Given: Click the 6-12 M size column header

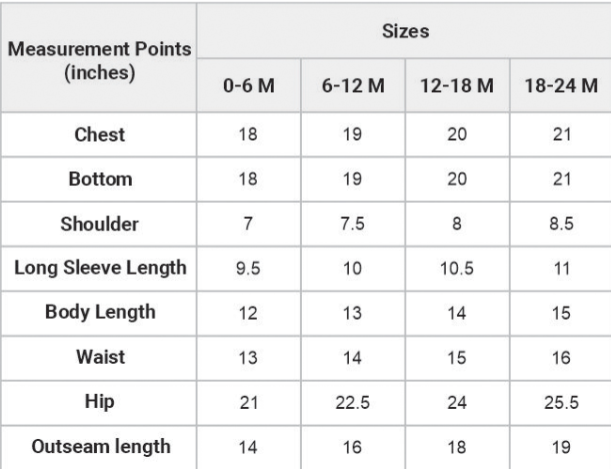Looking at the screenshot, I should (353, 86).
